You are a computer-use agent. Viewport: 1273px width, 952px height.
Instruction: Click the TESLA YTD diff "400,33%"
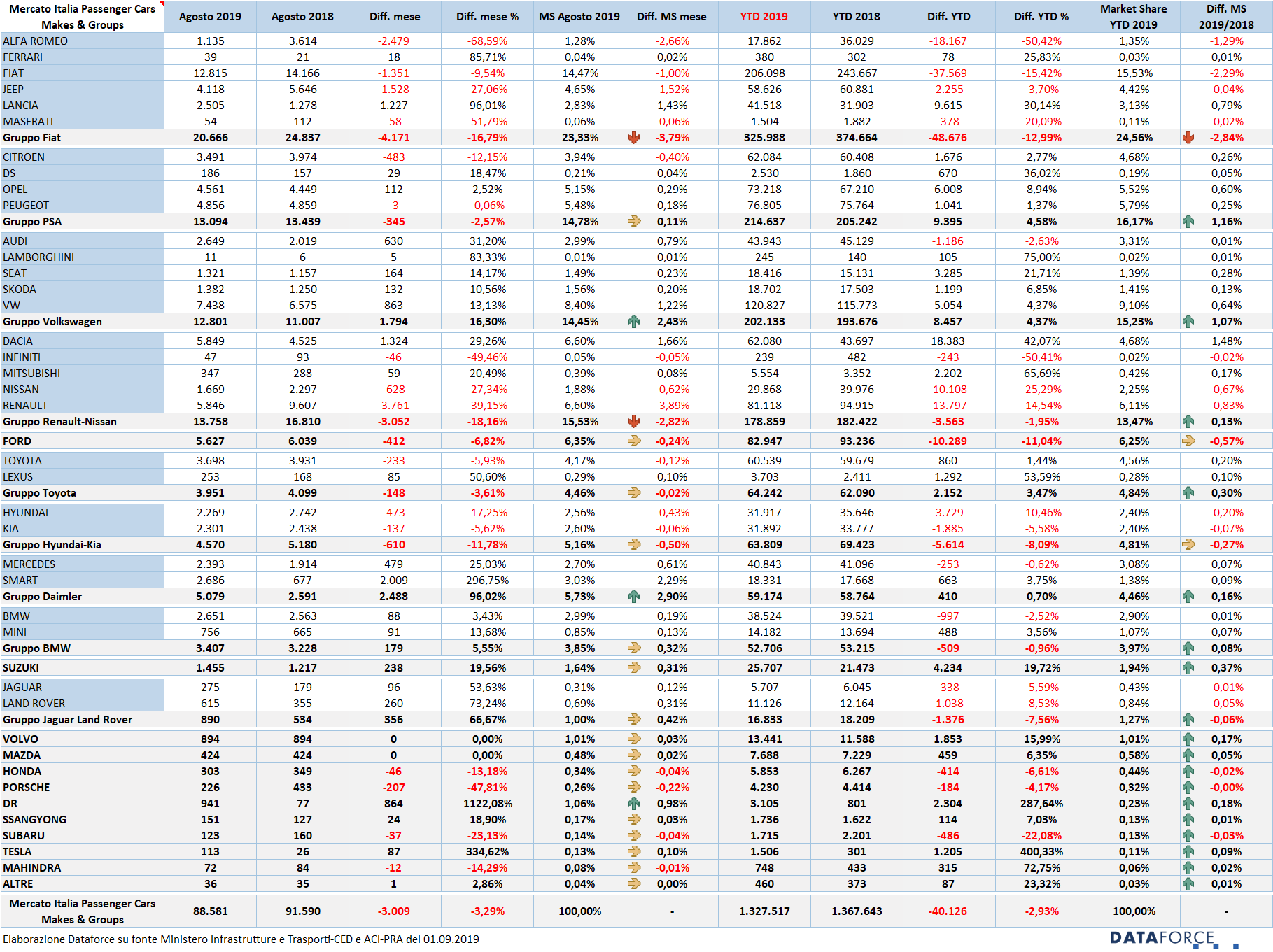1041,852
